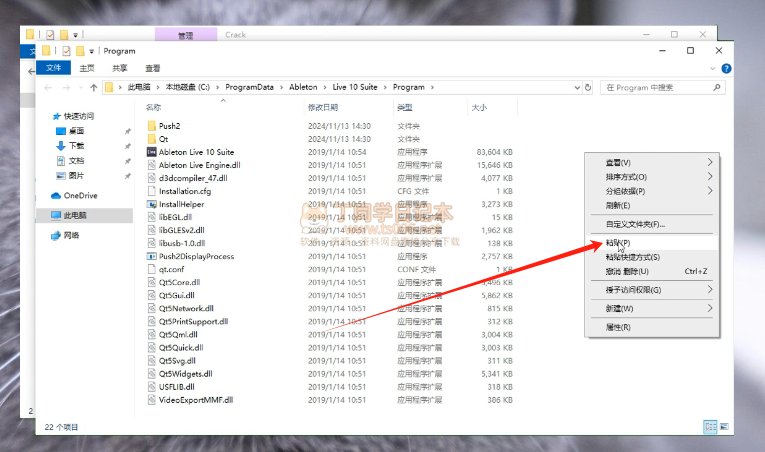Expand the 新建(W) submenu
Image resolution: width=765 pixels, height=452 pixels.
[x=710, y=308]
